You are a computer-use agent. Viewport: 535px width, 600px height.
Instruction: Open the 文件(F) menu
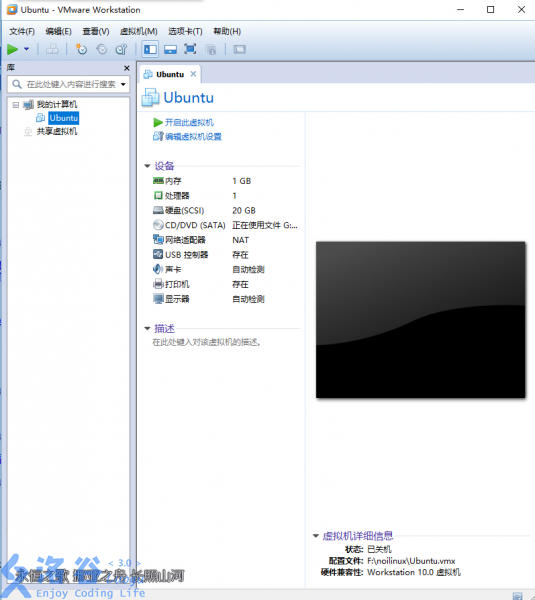tap(22, 31)
